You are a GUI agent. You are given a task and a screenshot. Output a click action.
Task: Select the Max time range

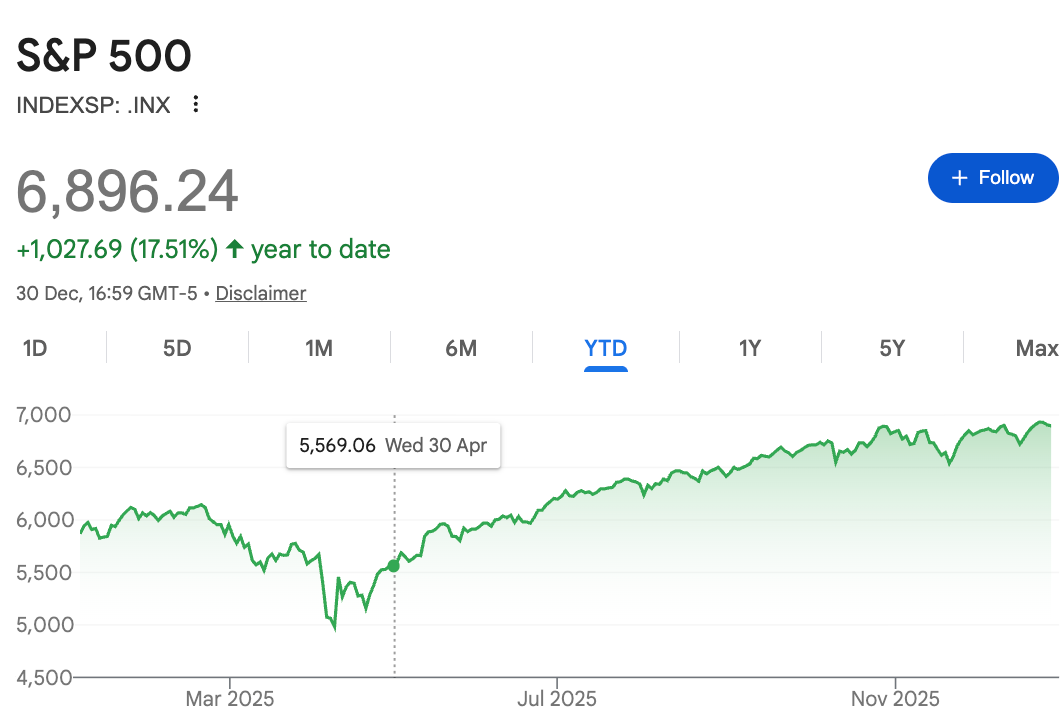(x=1034, y=348)
